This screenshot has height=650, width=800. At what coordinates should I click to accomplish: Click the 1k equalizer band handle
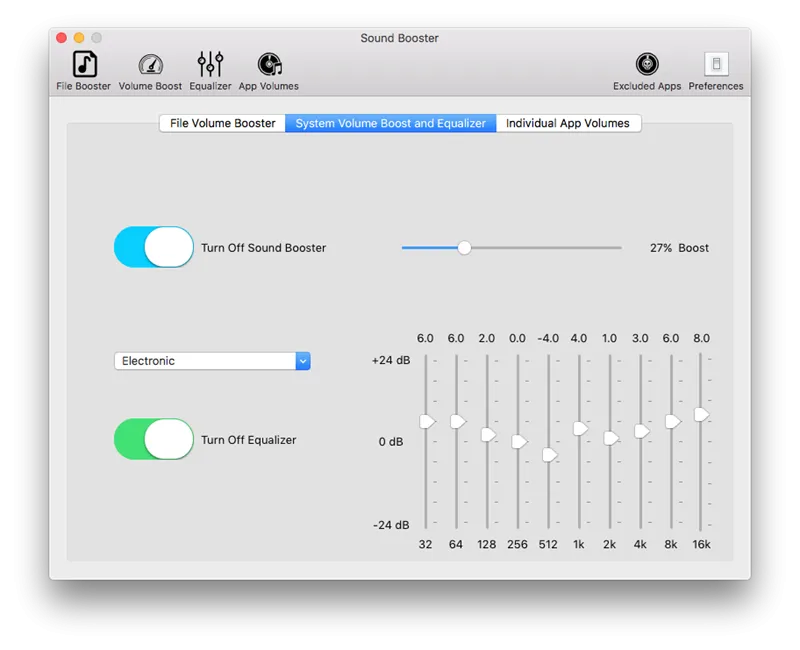580,428
